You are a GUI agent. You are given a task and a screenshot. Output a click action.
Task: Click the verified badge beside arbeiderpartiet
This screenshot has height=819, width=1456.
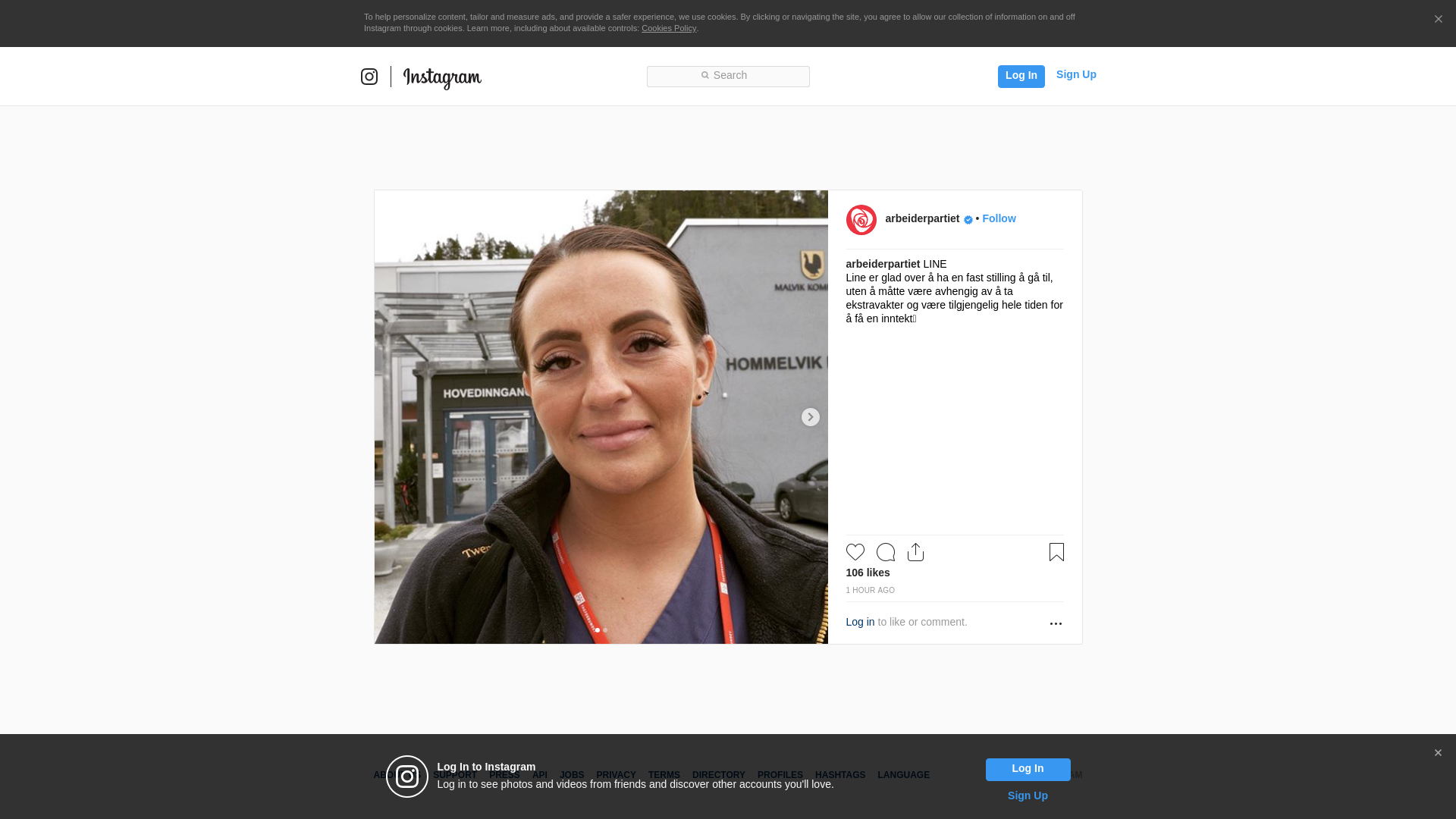(x=968, y=220)
